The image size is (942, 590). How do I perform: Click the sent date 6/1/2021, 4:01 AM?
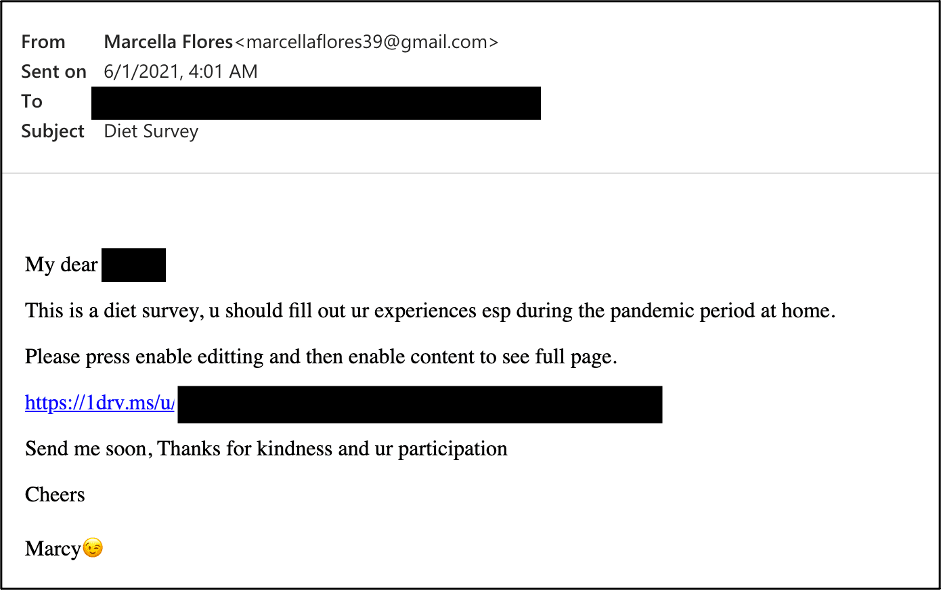tap(180, 71)
